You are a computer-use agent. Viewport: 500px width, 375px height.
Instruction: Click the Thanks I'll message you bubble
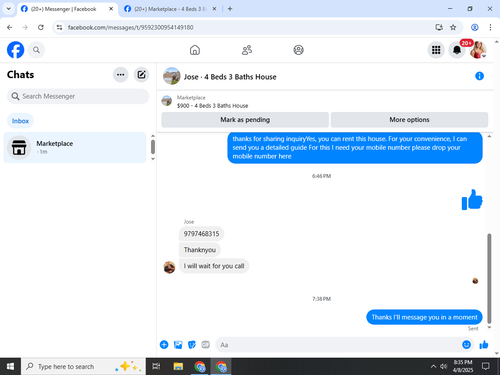tap(424, 317)
